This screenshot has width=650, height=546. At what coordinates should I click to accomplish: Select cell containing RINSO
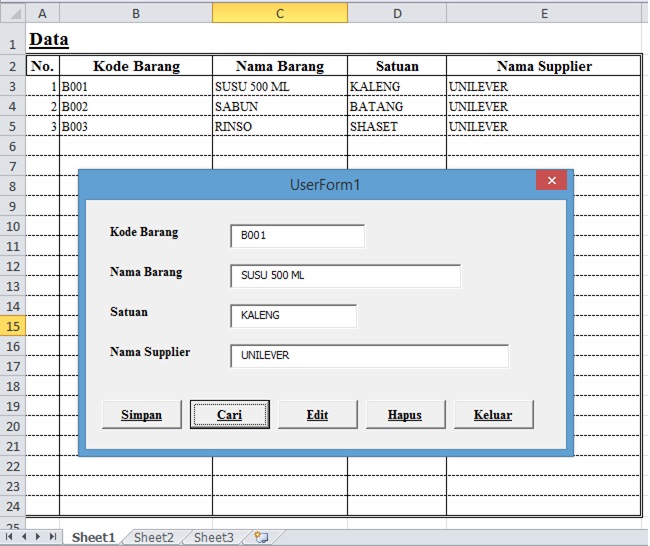point(280,126)
